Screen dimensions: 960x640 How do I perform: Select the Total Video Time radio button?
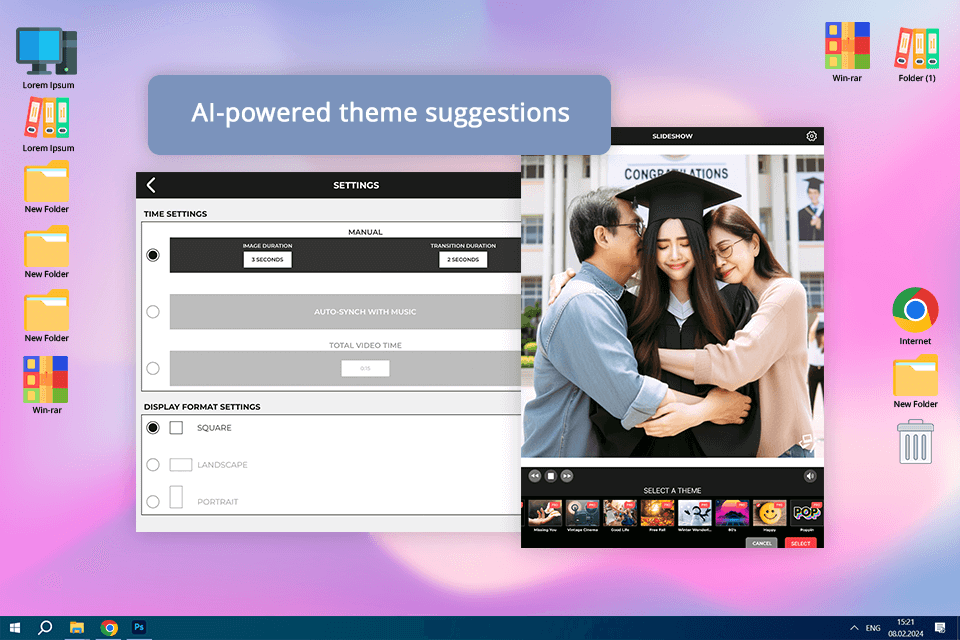(x=153, y=368)
